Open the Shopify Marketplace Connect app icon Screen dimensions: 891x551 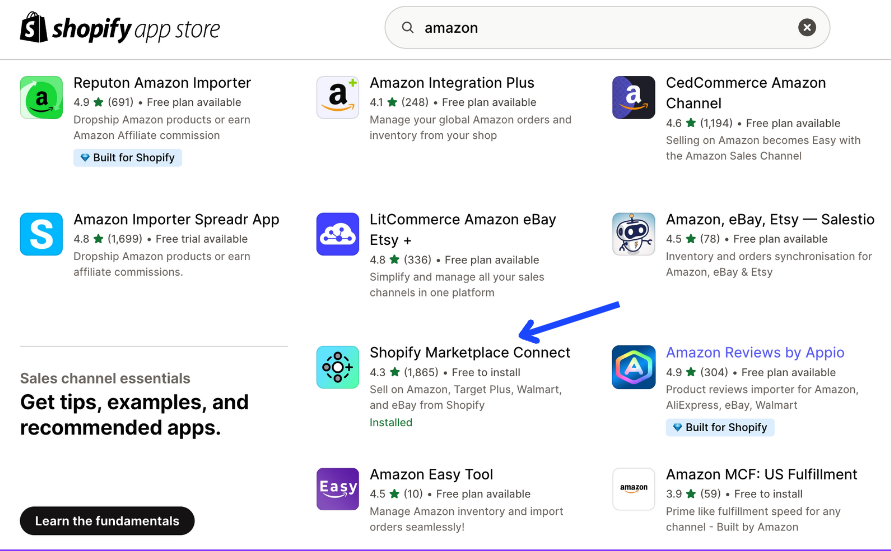pyautogui.click(x=338, y=368)
